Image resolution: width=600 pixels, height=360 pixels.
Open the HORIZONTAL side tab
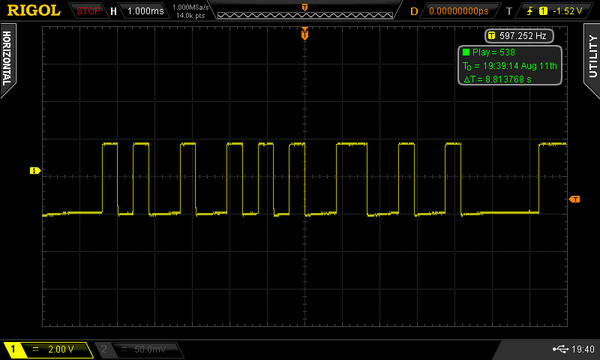tap(8, 58)
